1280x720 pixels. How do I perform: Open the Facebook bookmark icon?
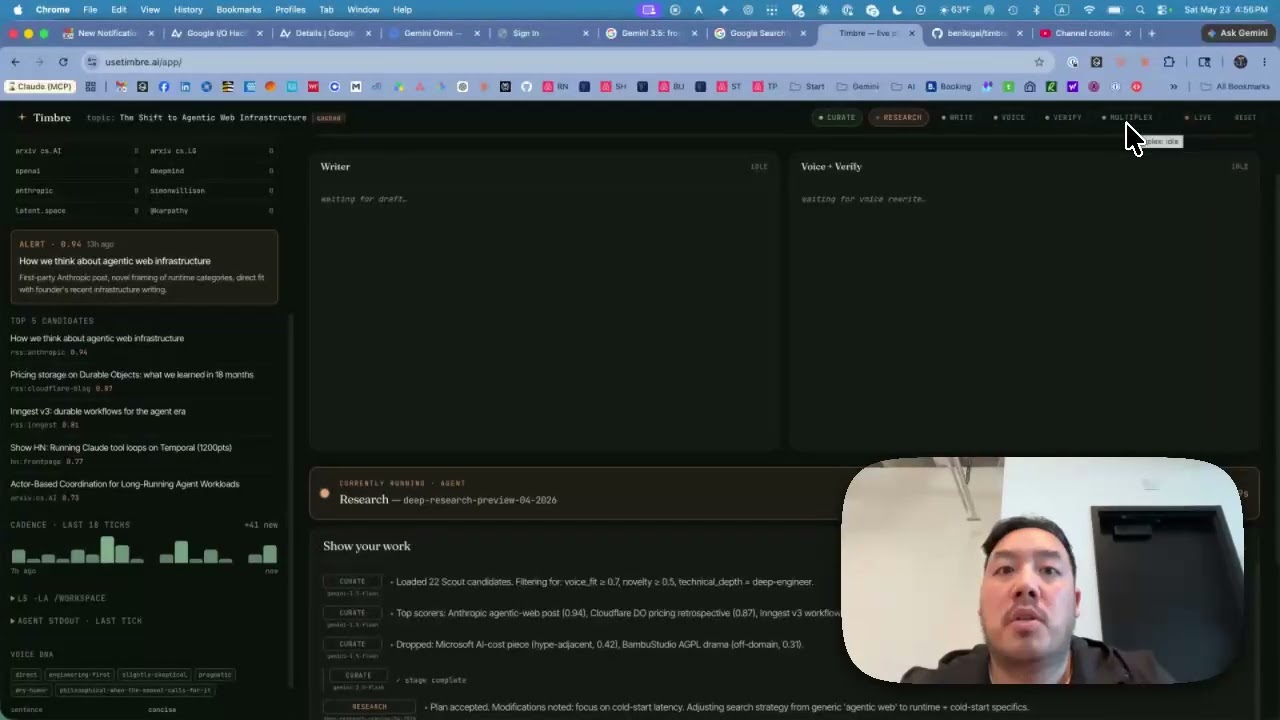point(164,87)
